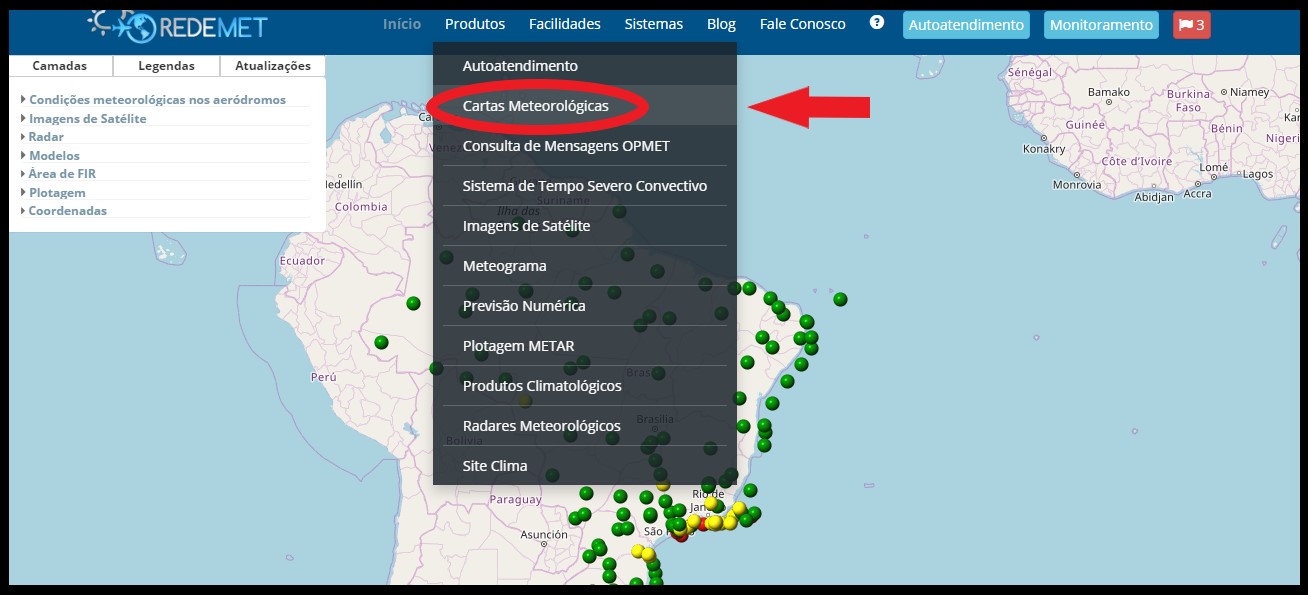Click the Monitoramento button
Viewport: 1308px width, 595px height.
point(1101,25)
